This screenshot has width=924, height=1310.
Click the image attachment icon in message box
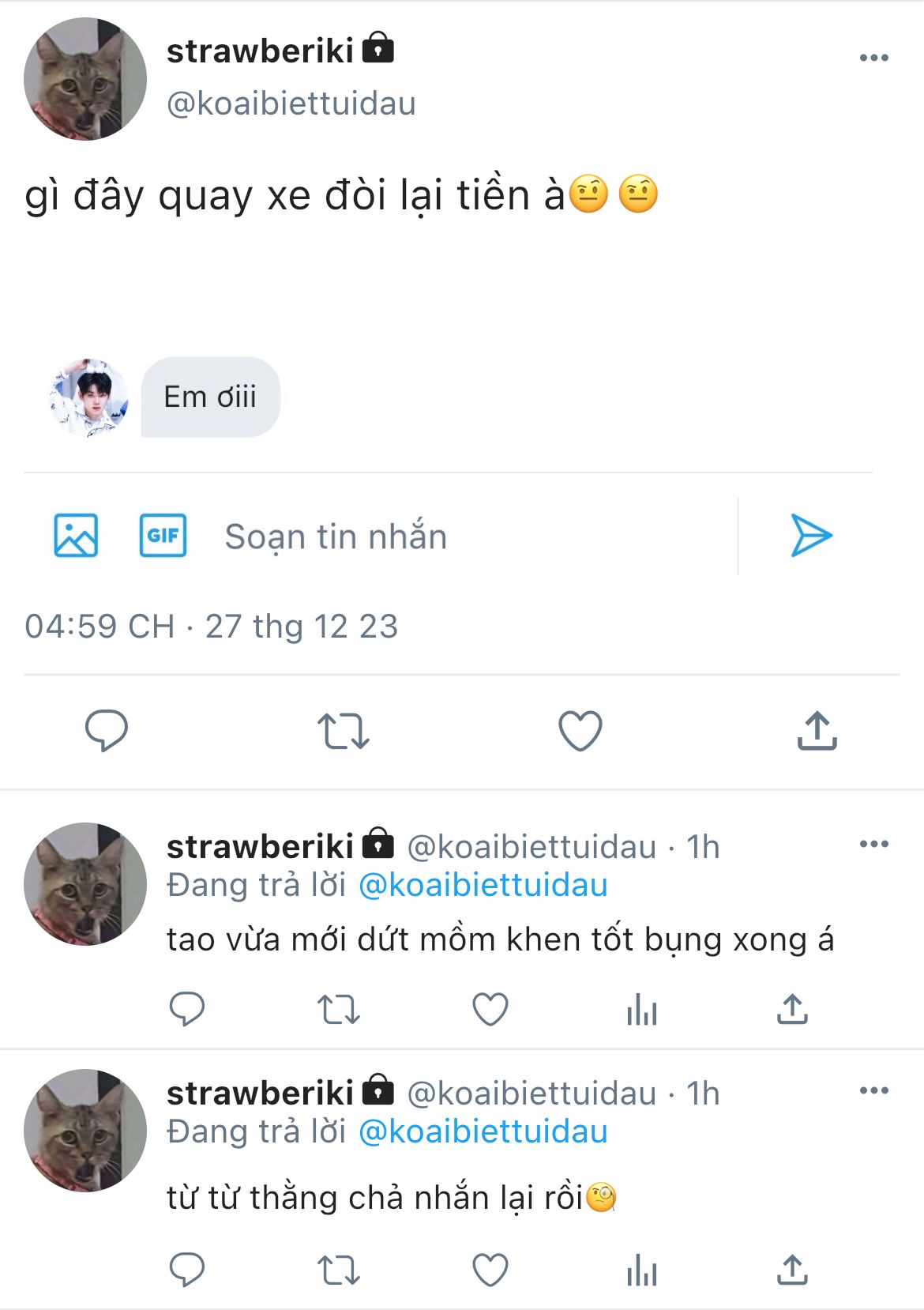pyautogui.click(x=76, y=536)
